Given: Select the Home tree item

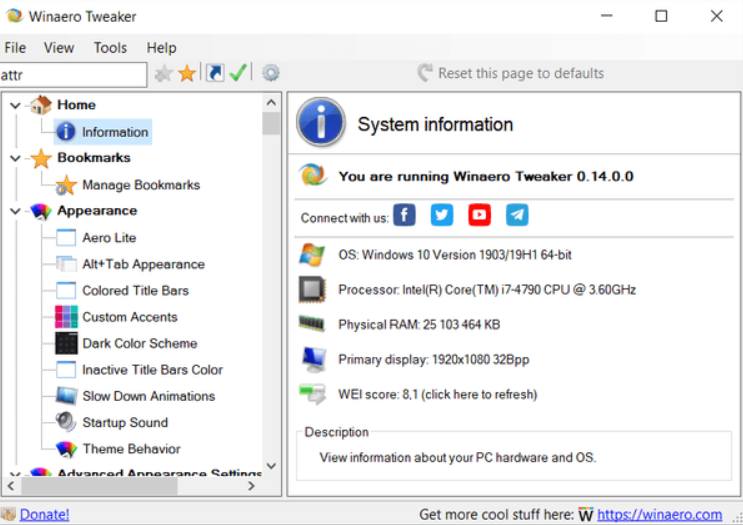Looking at the screenshot, I should [x=76, y=105].
